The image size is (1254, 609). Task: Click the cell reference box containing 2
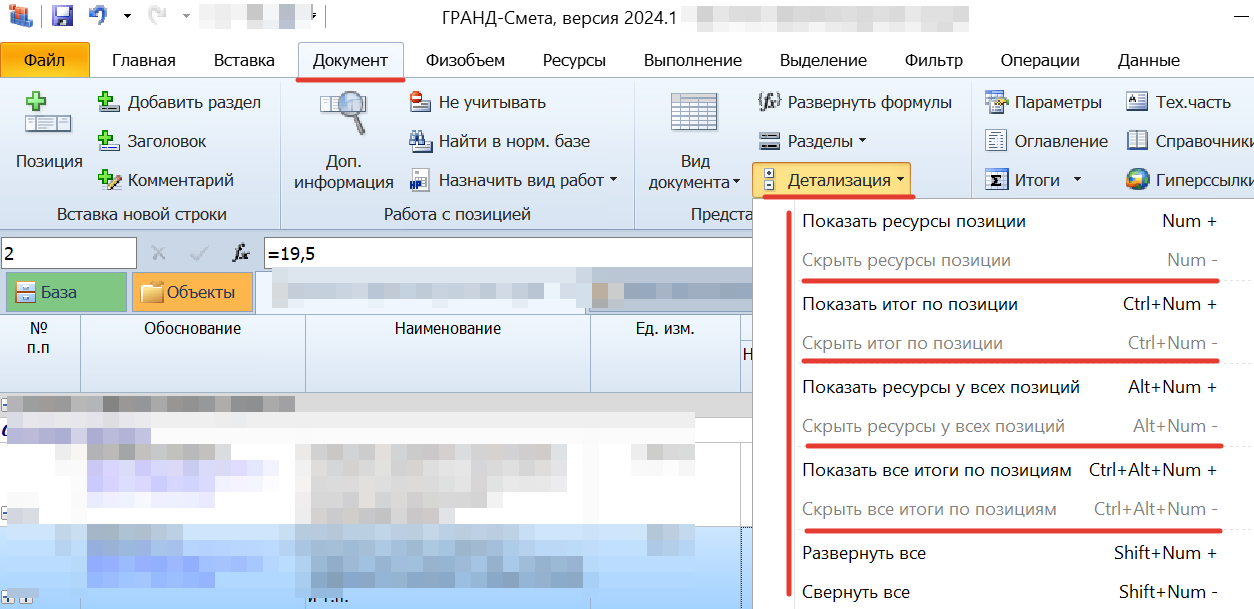coord(69,254)
